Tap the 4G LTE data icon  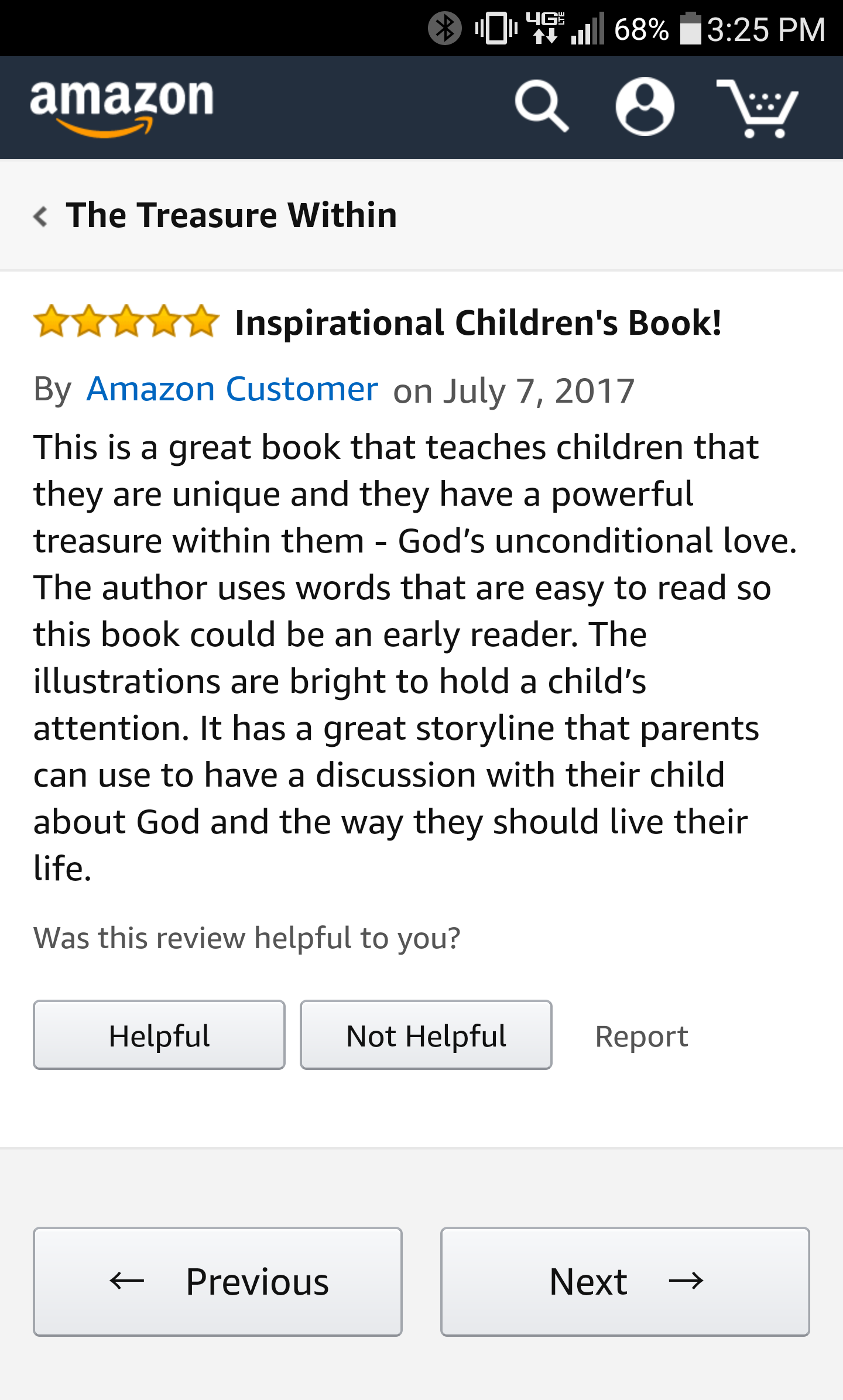[x=545, y=29]
